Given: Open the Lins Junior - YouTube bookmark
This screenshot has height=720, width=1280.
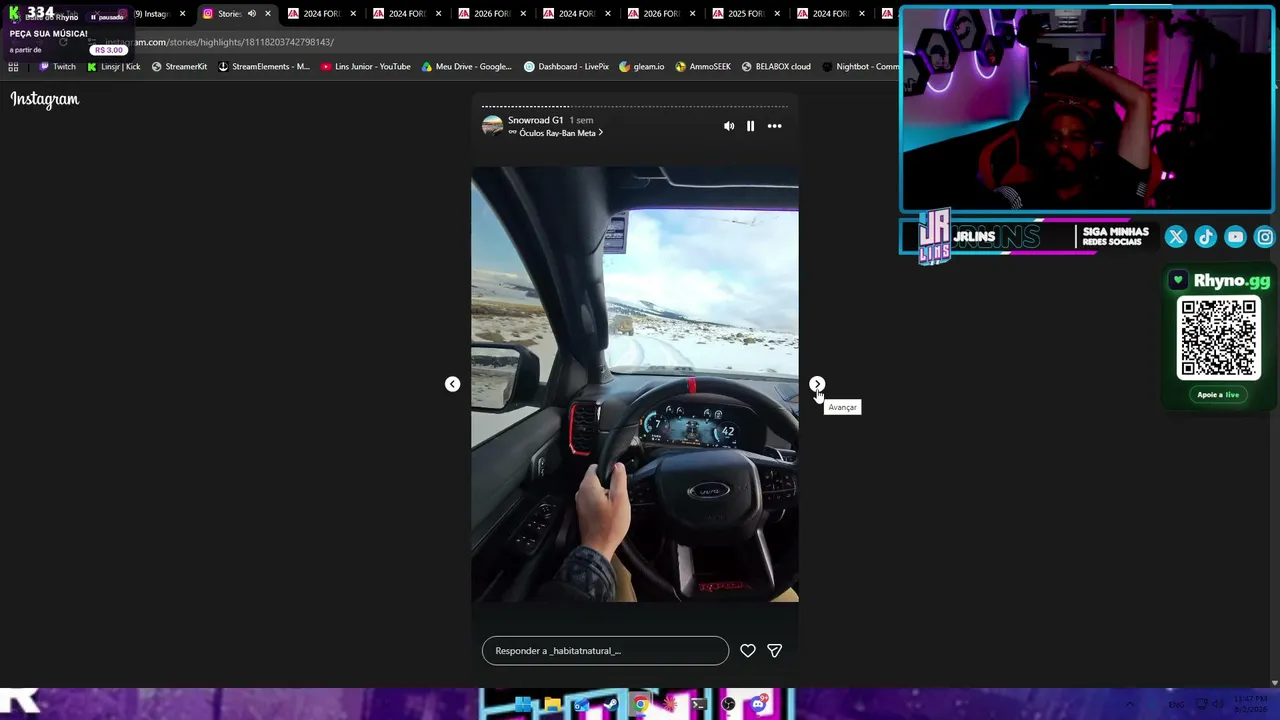Looking at the screenshot, I should 366,67.
